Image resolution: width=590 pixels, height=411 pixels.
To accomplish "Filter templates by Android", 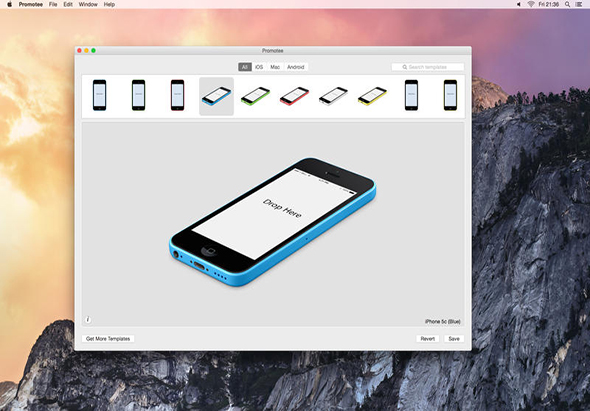I will [295, 67].
